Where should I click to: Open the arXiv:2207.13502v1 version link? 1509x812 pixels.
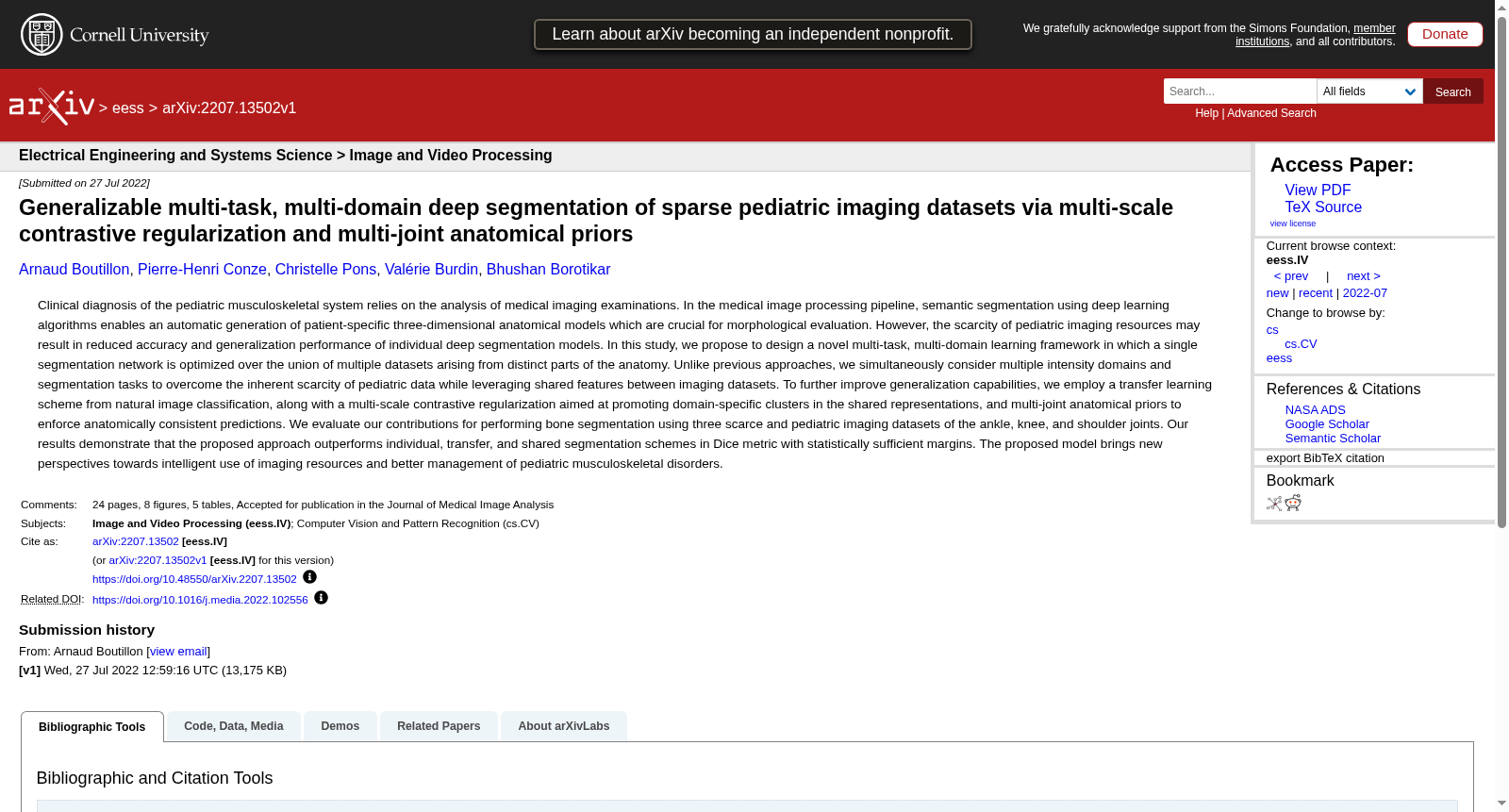click(158, 560)
